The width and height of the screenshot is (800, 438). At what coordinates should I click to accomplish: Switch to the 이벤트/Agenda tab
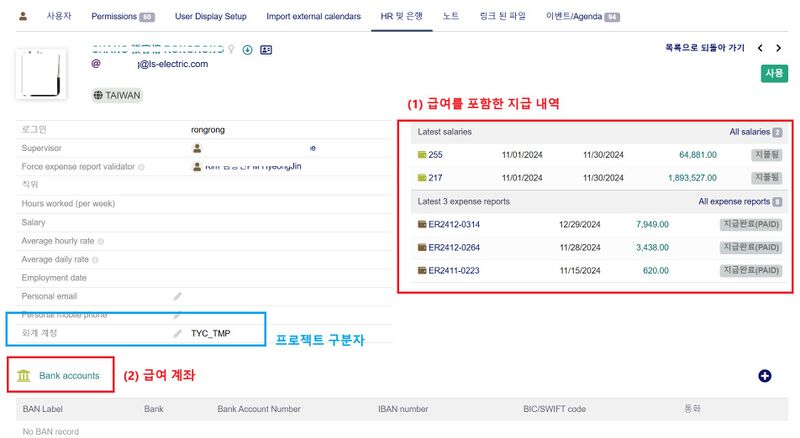pos(583,17)
